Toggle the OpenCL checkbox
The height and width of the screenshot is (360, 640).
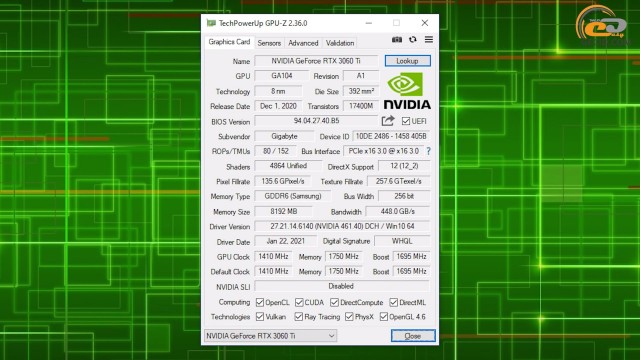coord(260,302)
